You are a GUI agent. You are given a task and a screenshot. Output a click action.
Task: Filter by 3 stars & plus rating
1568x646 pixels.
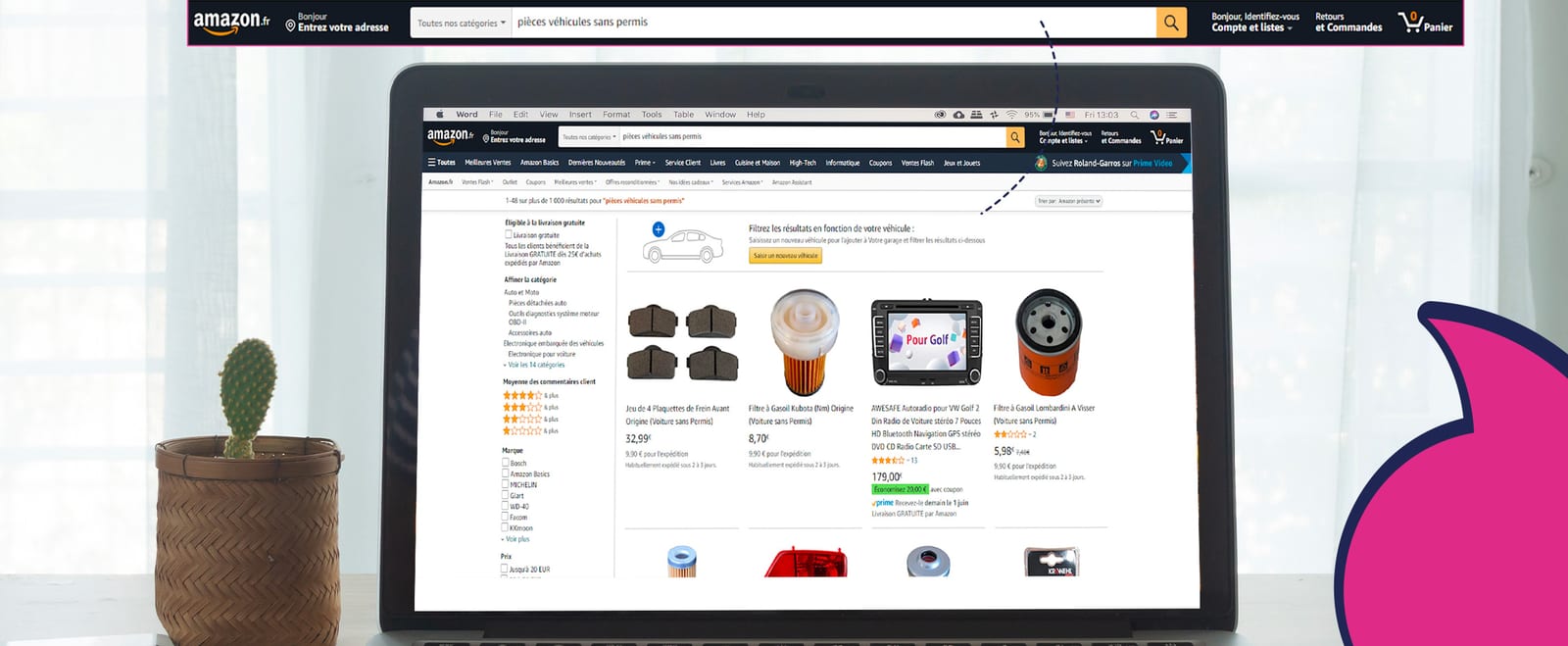tap(530, 407)
